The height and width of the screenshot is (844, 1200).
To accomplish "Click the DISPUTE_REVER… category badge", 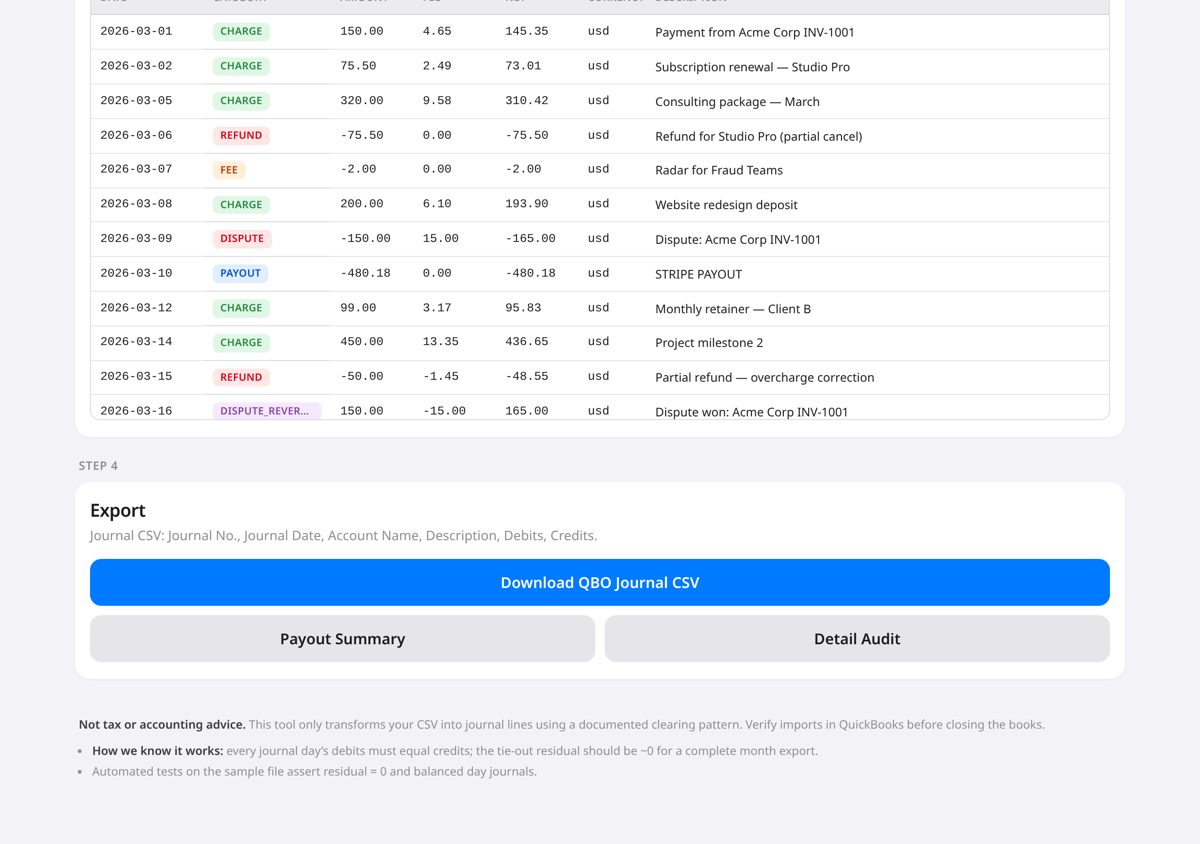I will [266, 411].
